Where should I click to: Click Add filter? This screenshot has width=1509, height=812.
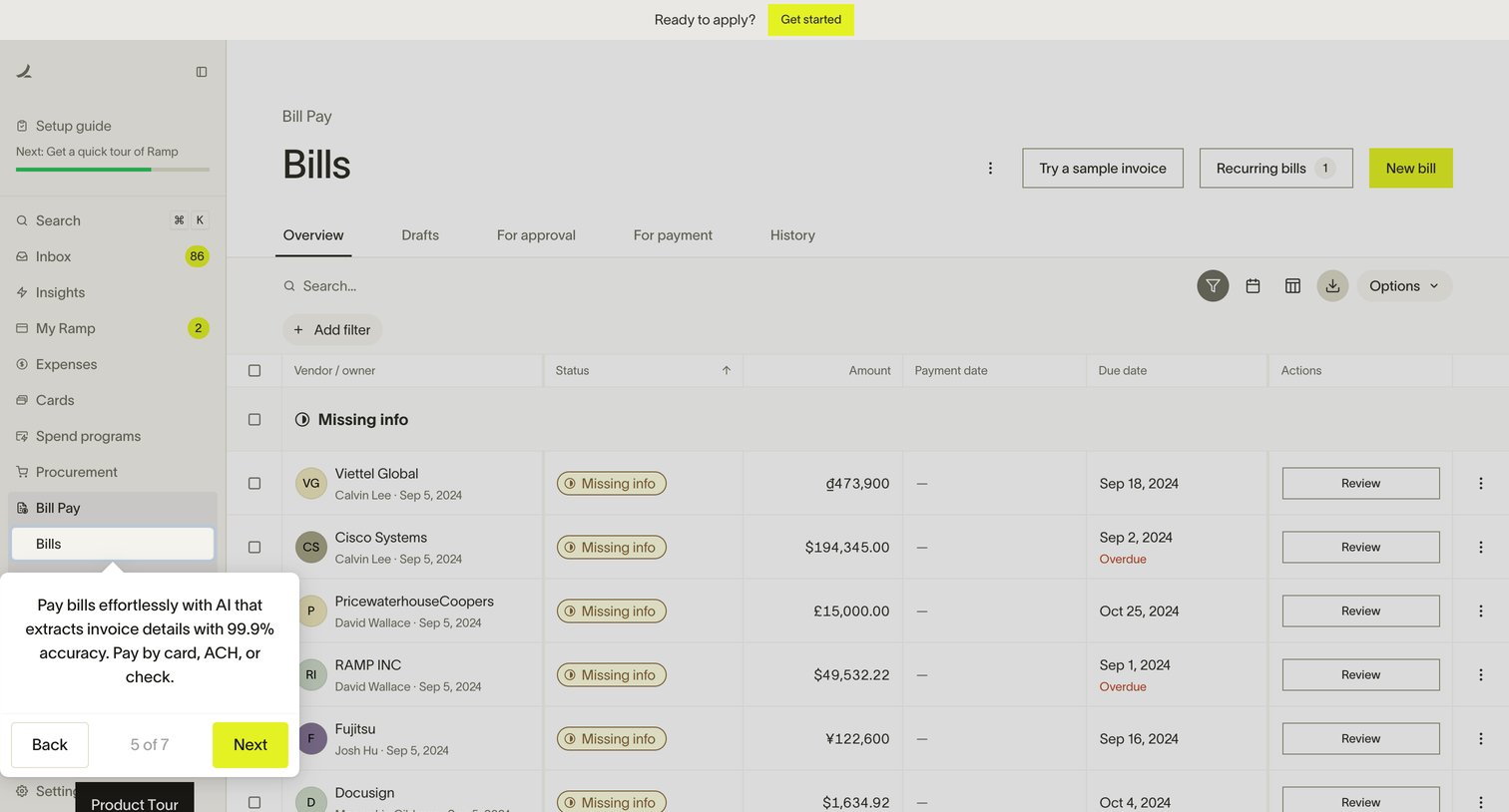coord(332,330)
